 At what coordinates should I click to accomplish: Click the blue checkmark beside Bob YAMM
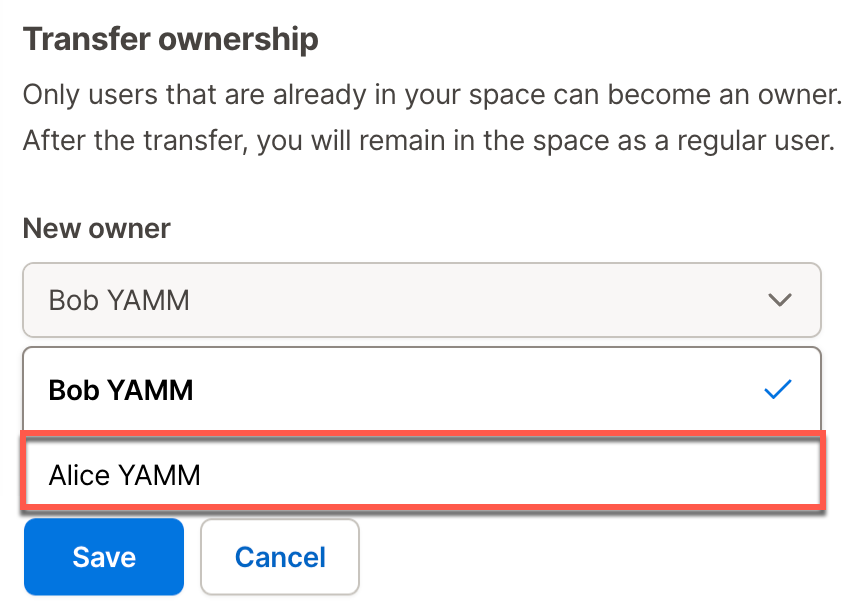point(778,390)
